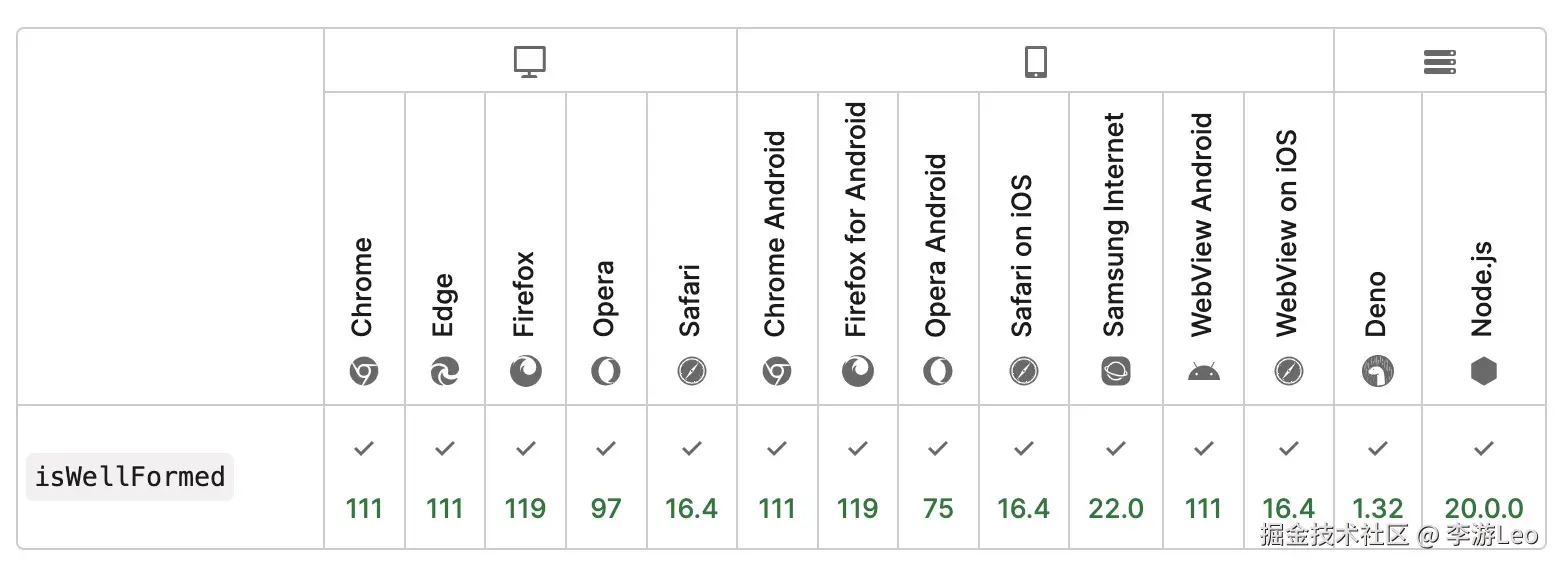Click the Deno 1.32 version cell

[x=1377, y=508]
